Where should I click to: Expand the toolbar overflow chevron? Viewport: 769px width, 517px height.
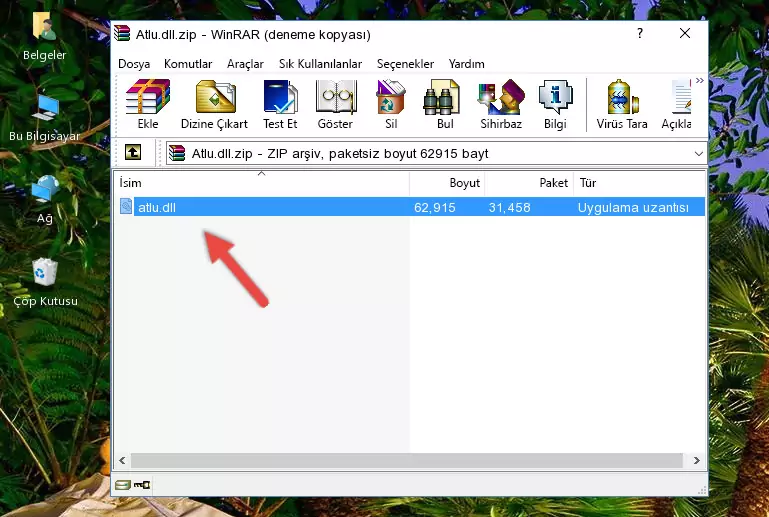(x=700, y=80)
